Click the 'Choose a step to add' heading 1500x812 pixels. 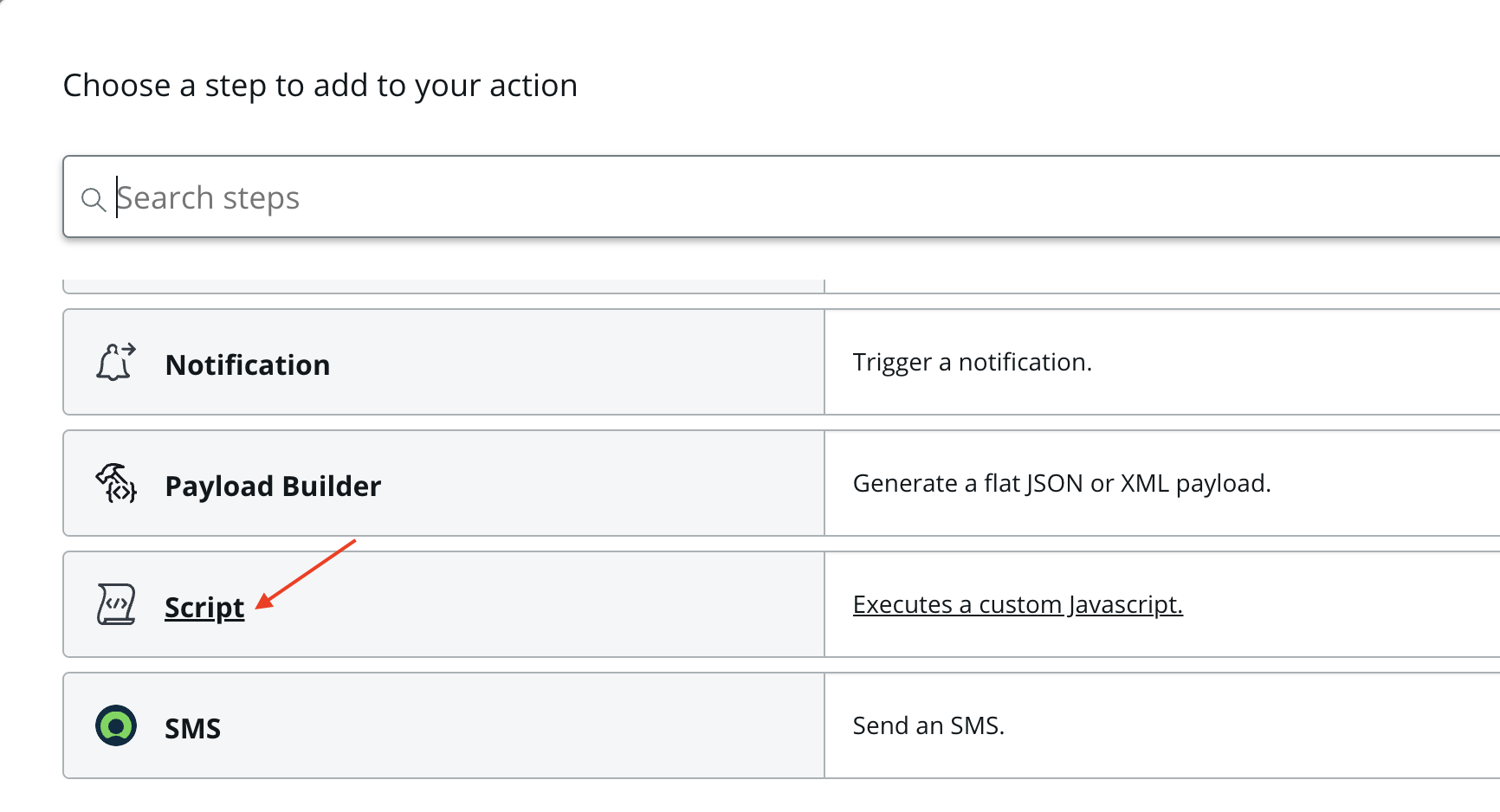(x=320, y=86)
